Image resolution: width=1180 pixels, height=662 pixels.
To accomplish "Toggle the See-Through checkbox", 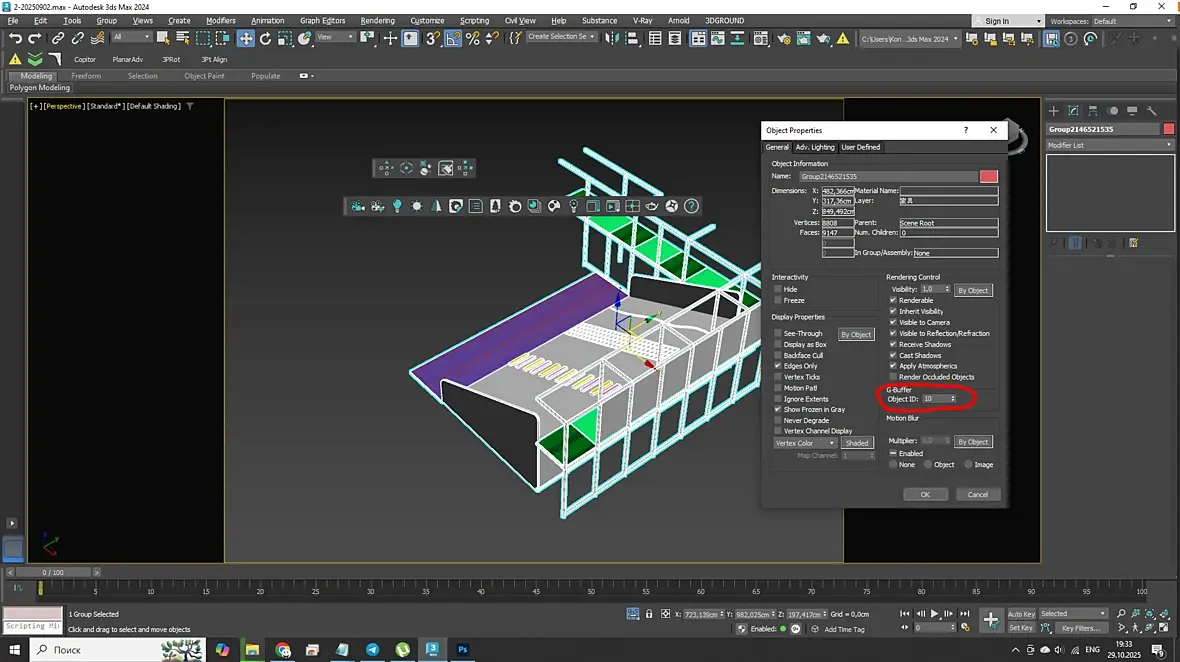I will [x=778, y=334].
